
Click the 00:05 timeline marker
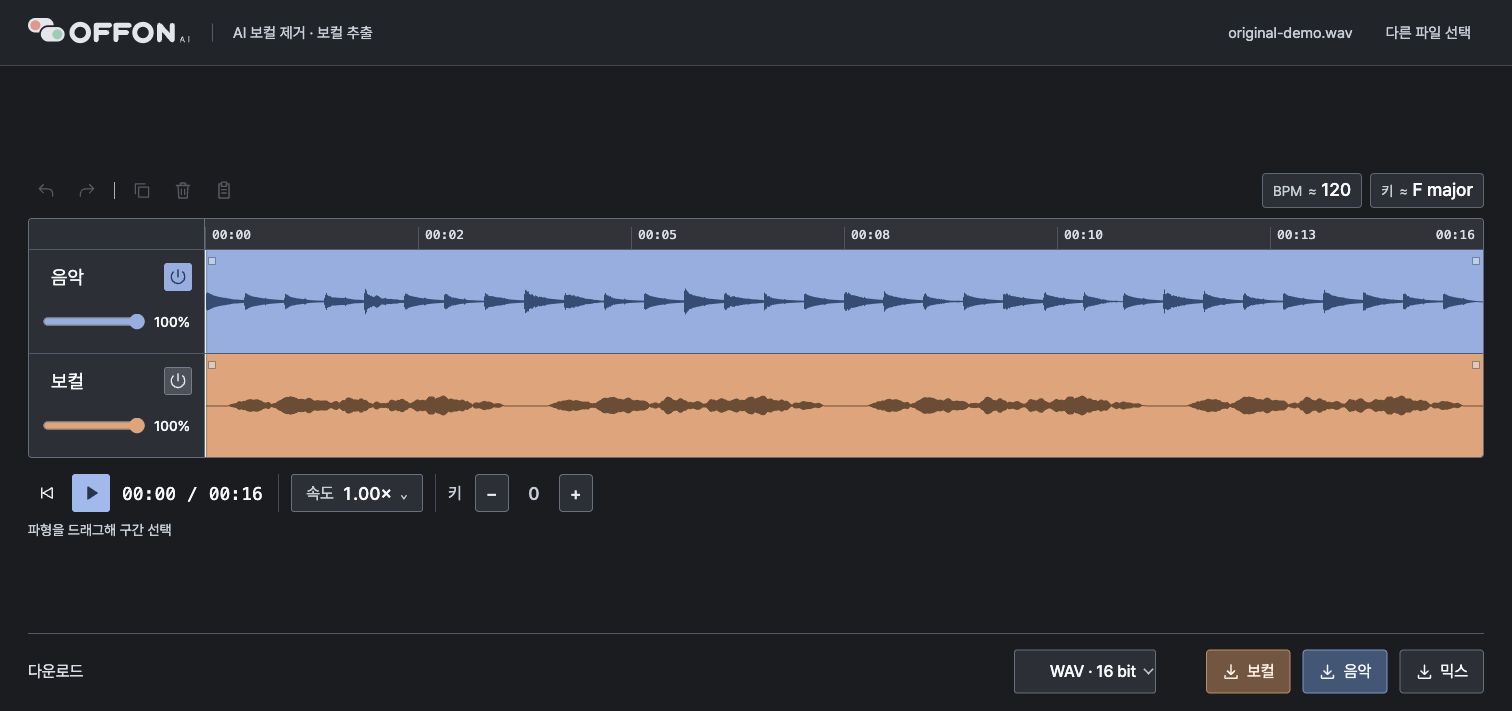click(x=657, y=235)
